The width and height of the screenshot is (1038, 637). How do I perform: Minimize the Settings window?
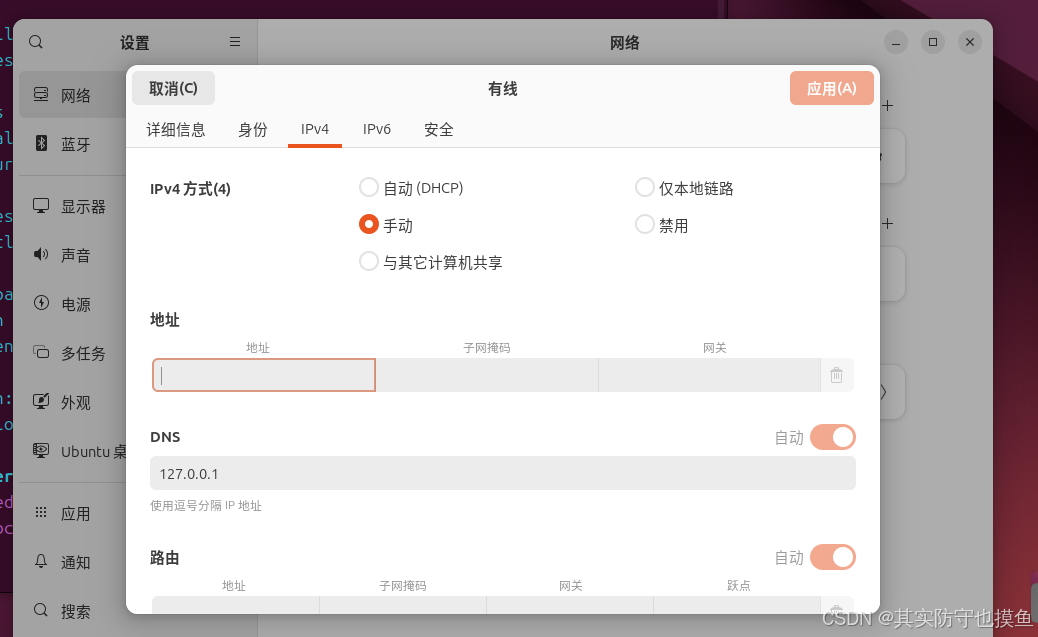pos(896,42)
